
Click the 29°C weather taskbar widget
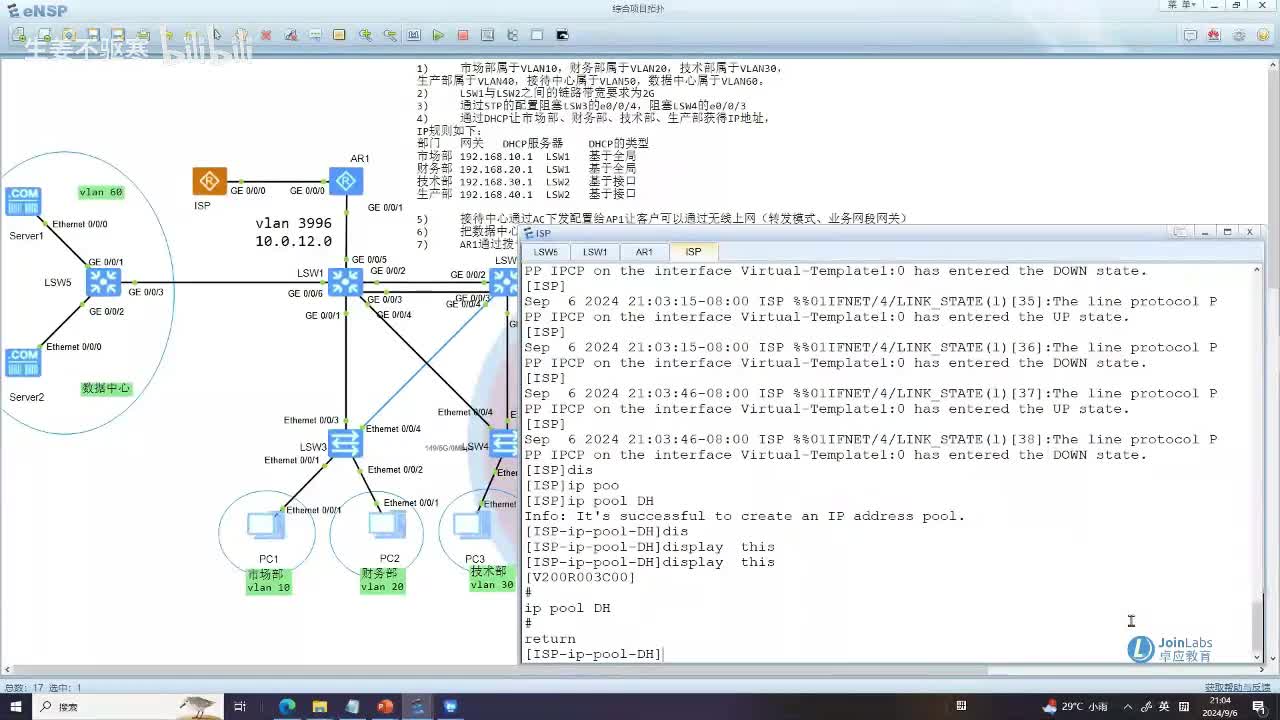pyautogui.click(x=1075, y=707)
